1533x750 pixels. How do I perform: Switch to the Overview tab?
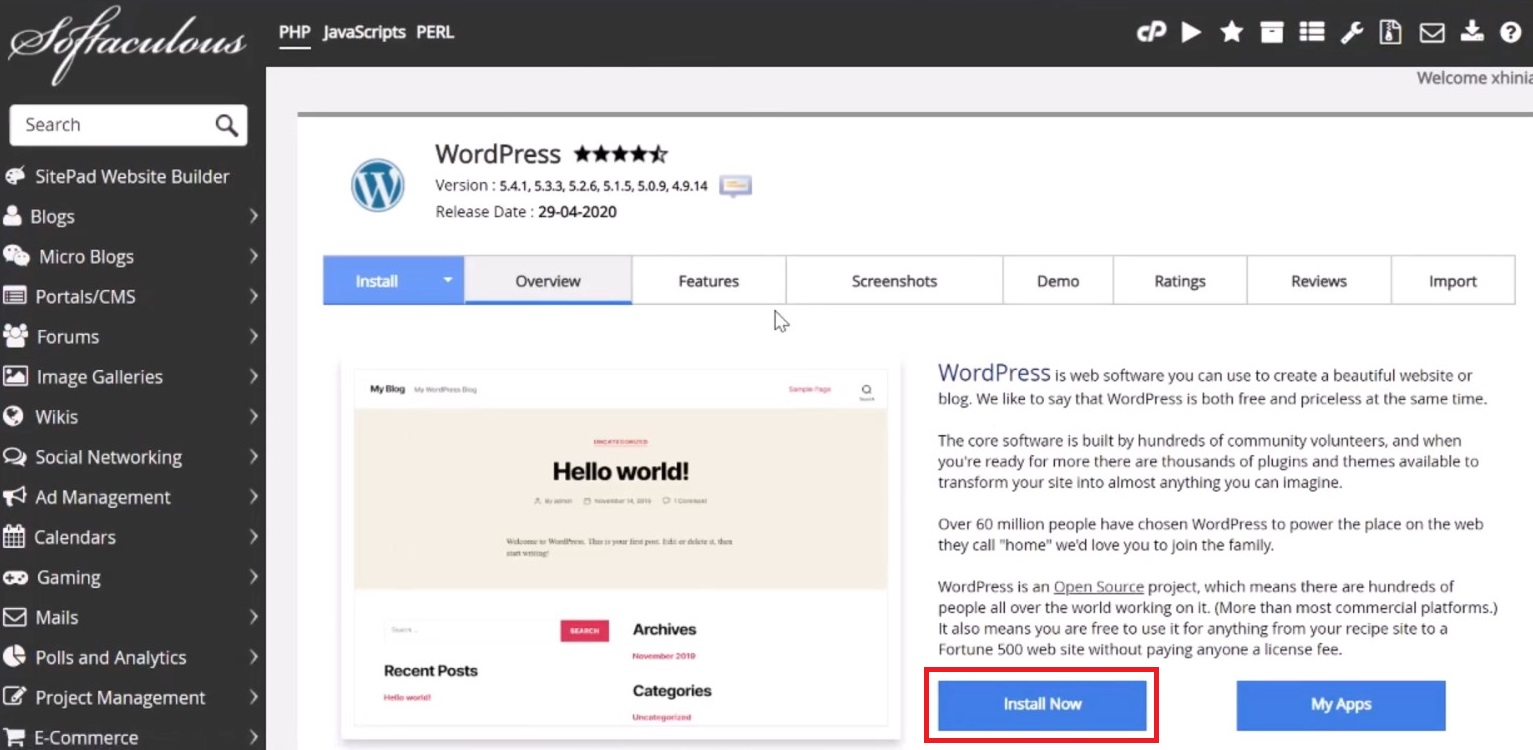(548, 281)
